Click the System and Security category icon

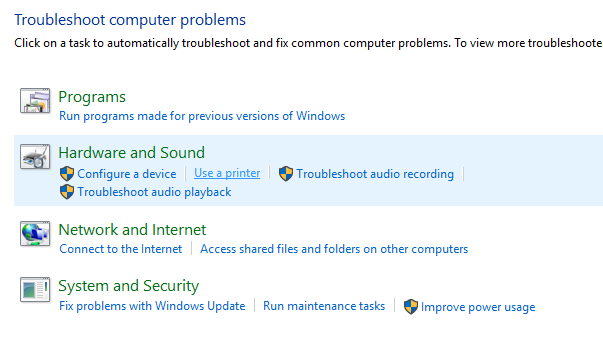(35, 290)
